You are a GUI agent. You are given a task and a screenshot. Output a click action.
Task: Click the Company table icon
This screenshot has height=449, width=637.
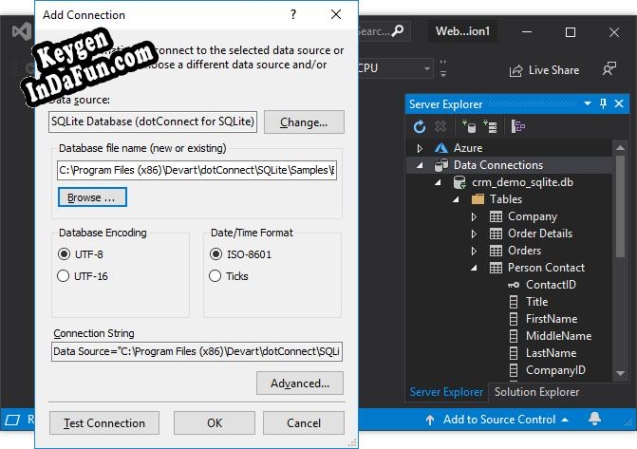pyautogui.click(x=496, y=217)
